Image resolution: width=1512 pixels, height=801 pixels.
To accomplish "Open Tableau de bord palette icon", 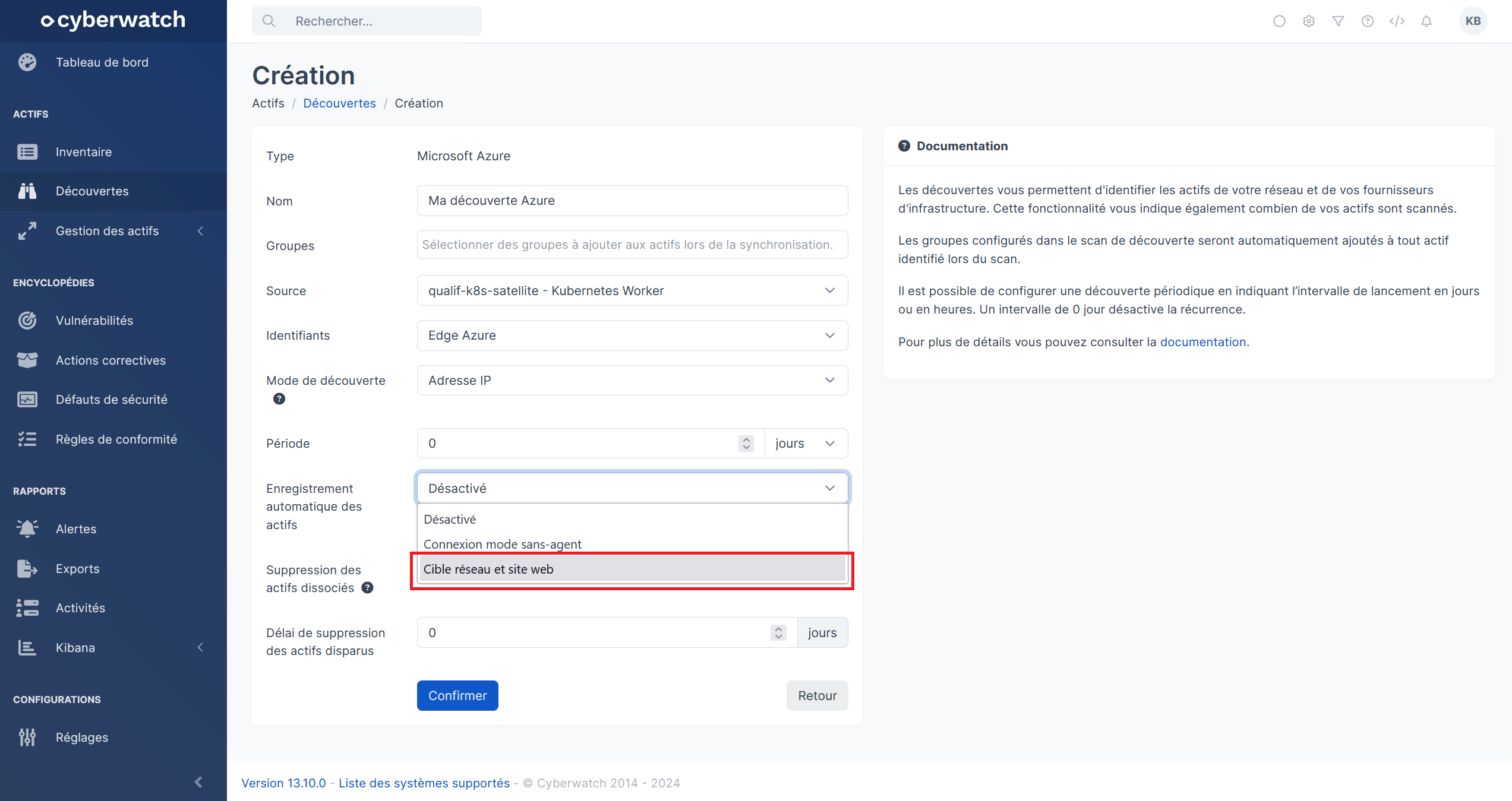I will pos(27,62).
